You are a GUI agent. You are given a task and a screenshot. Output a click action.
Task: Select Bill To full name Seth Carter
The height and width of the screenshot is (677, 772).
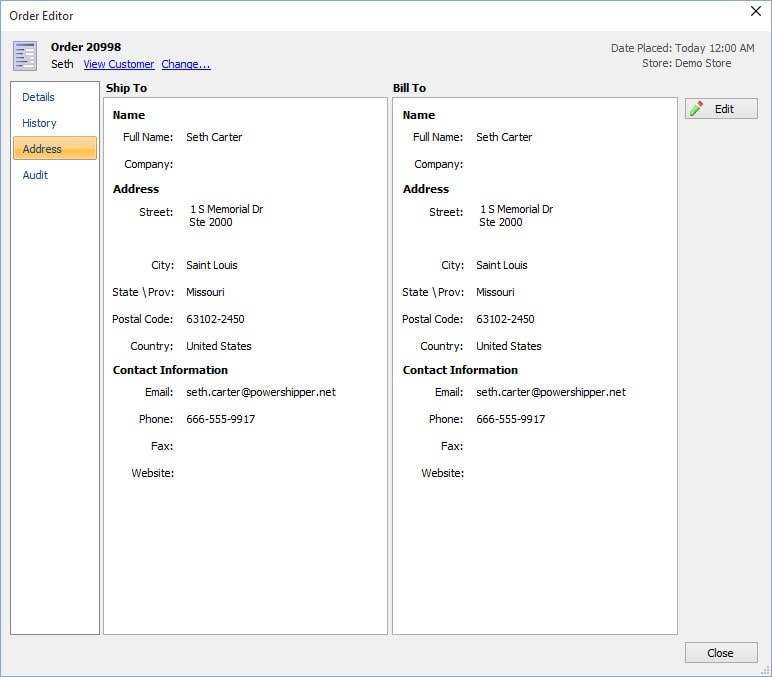(504, 137)
